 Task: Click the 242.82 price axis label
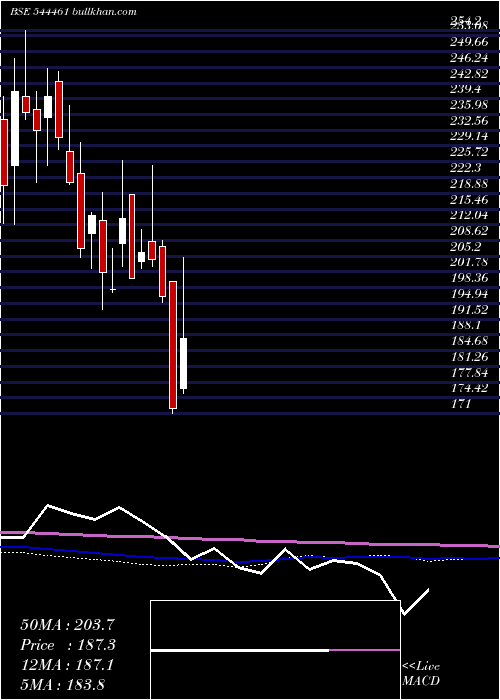(x=470, y=74)
